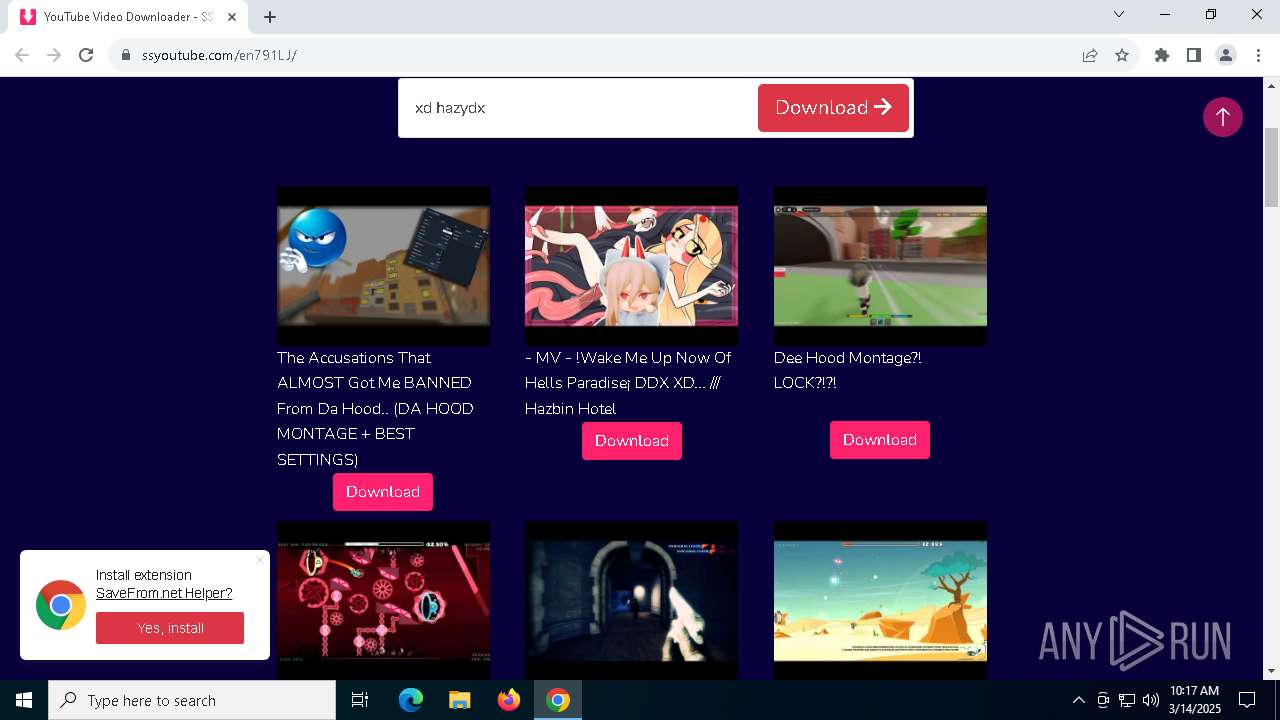Open the Chrome profile avatar
Image resolution: width=1280 pixels, height=720 pixels.
pyautogui.click(x=1226, y=55)
